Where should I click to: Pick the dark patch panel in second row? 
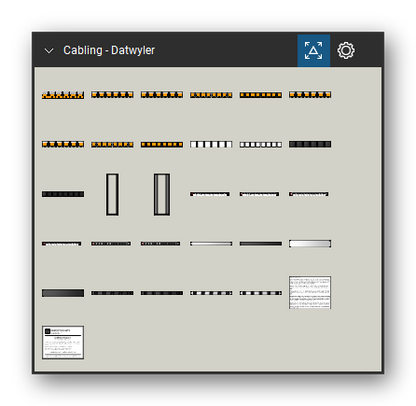pos(310,144)
